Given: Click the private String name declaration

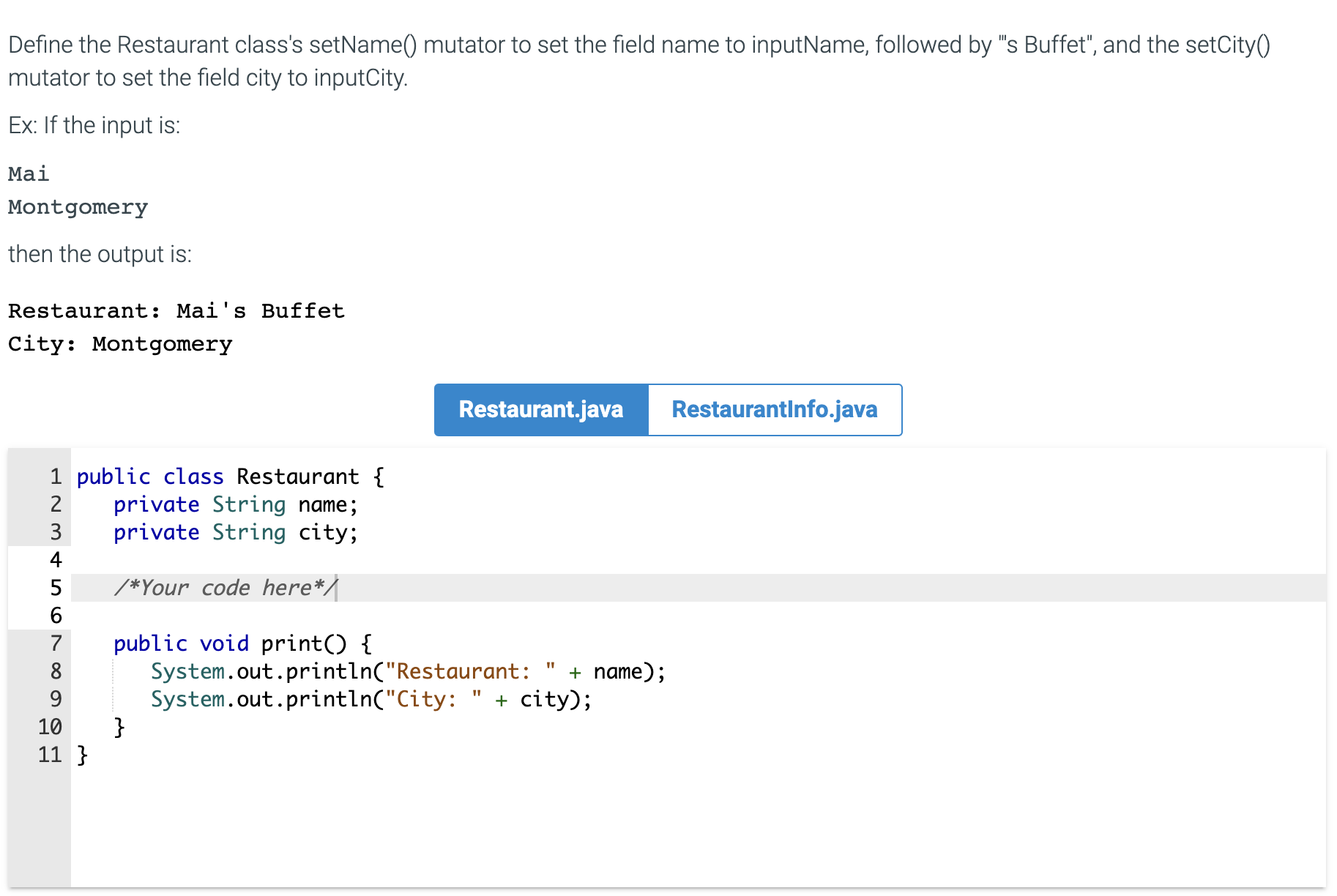Looking at the screenshot, I should tap(234, 504).
